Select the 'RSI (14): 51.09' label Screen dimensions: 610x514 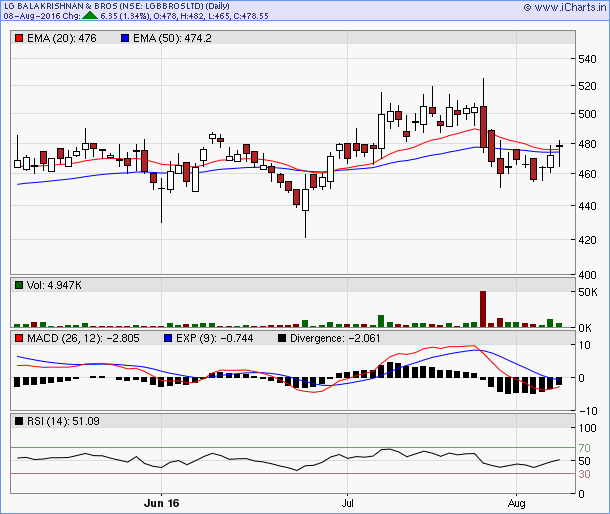[63, 421]
